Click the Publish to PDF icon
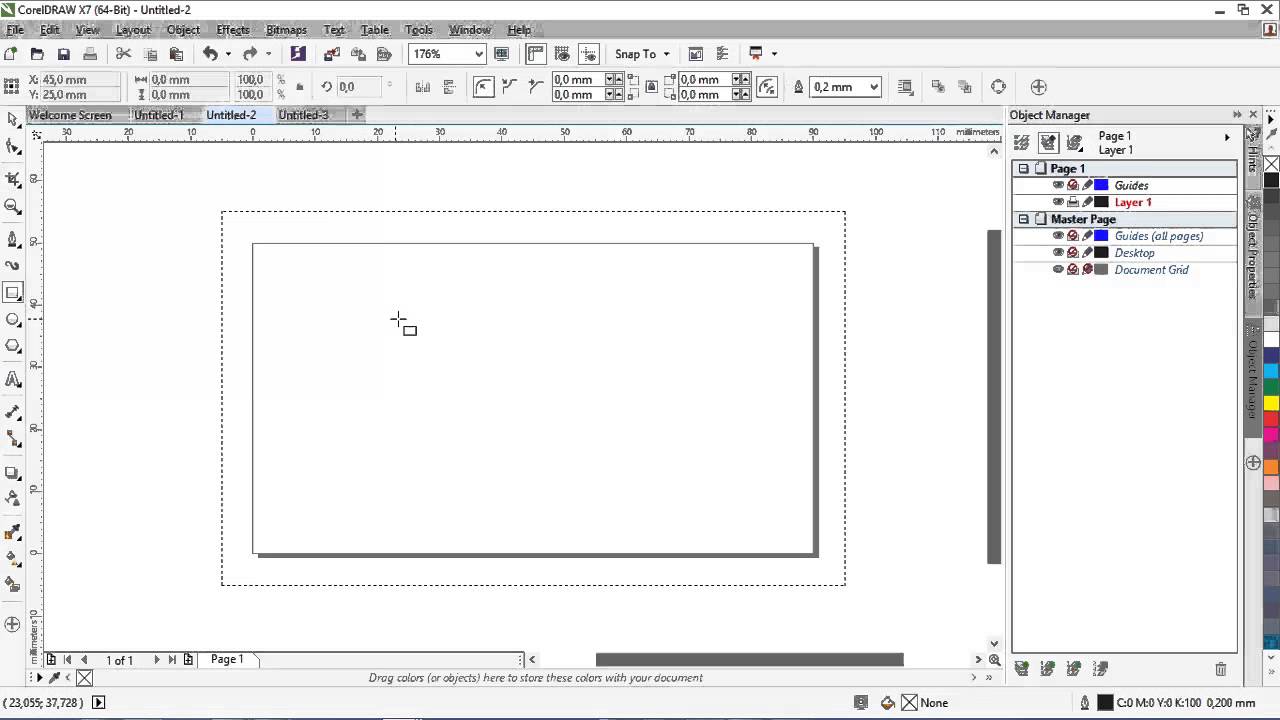The height and width of the screenshot is (720, 1280). [384, 54]
